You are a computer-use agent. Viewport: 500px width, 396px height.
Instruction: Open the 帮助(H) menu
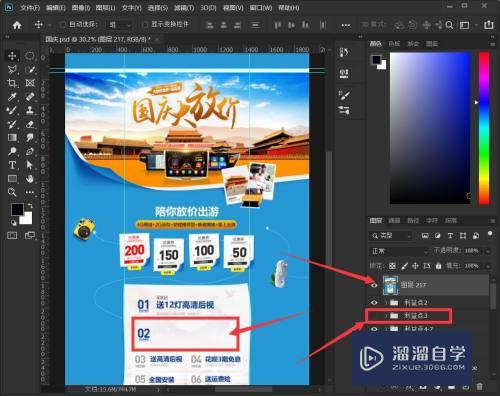click(288, 7)
